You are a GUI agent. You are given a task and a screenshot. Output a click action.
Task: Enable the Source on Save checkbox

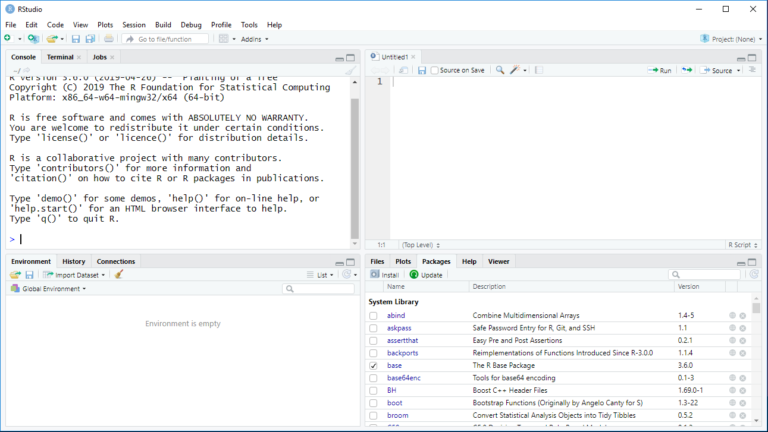(435, 70)
